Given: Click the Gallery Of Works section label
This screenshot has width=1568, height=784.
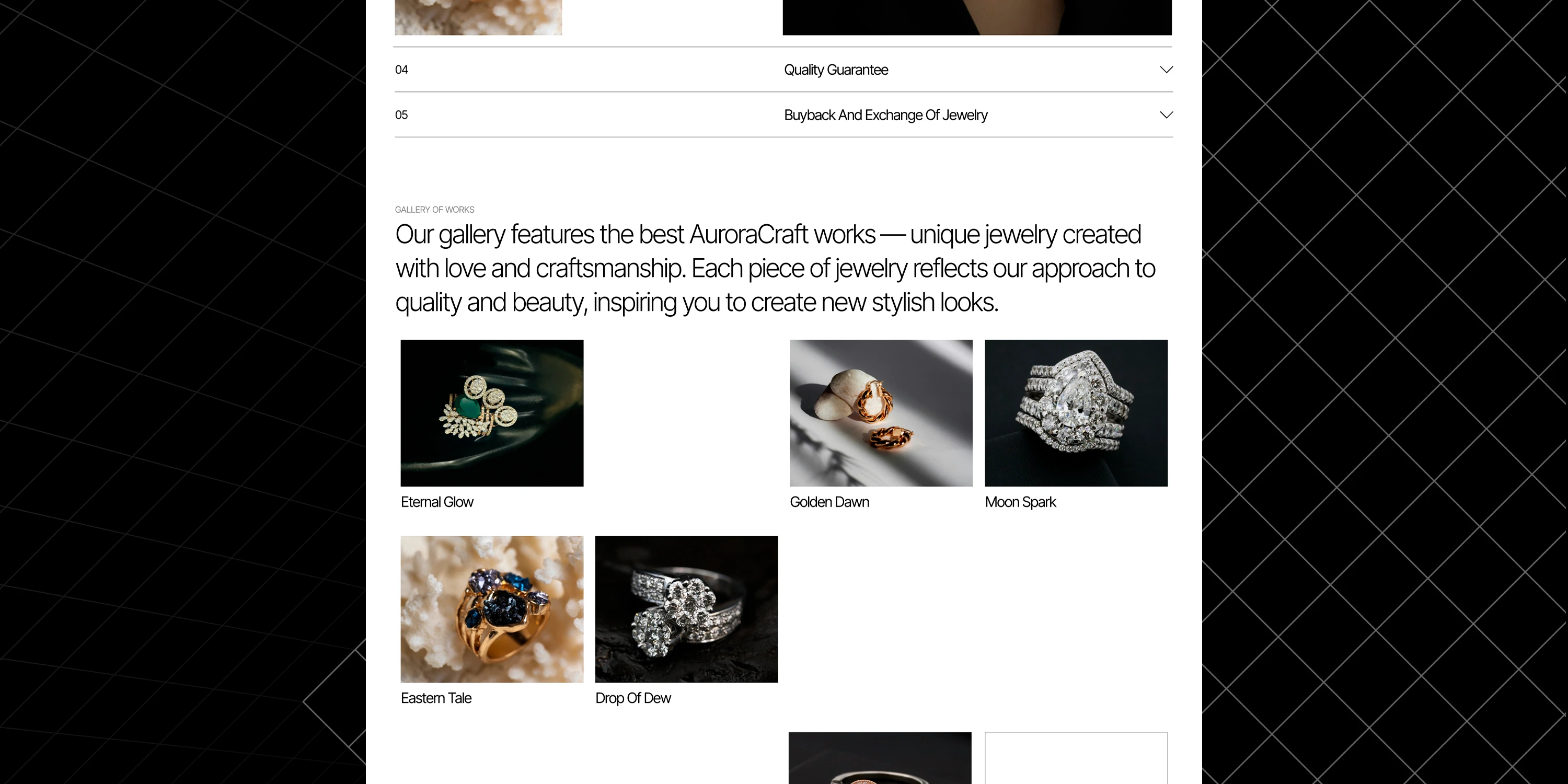Looking at the screenshot, I should click(435, 210).
